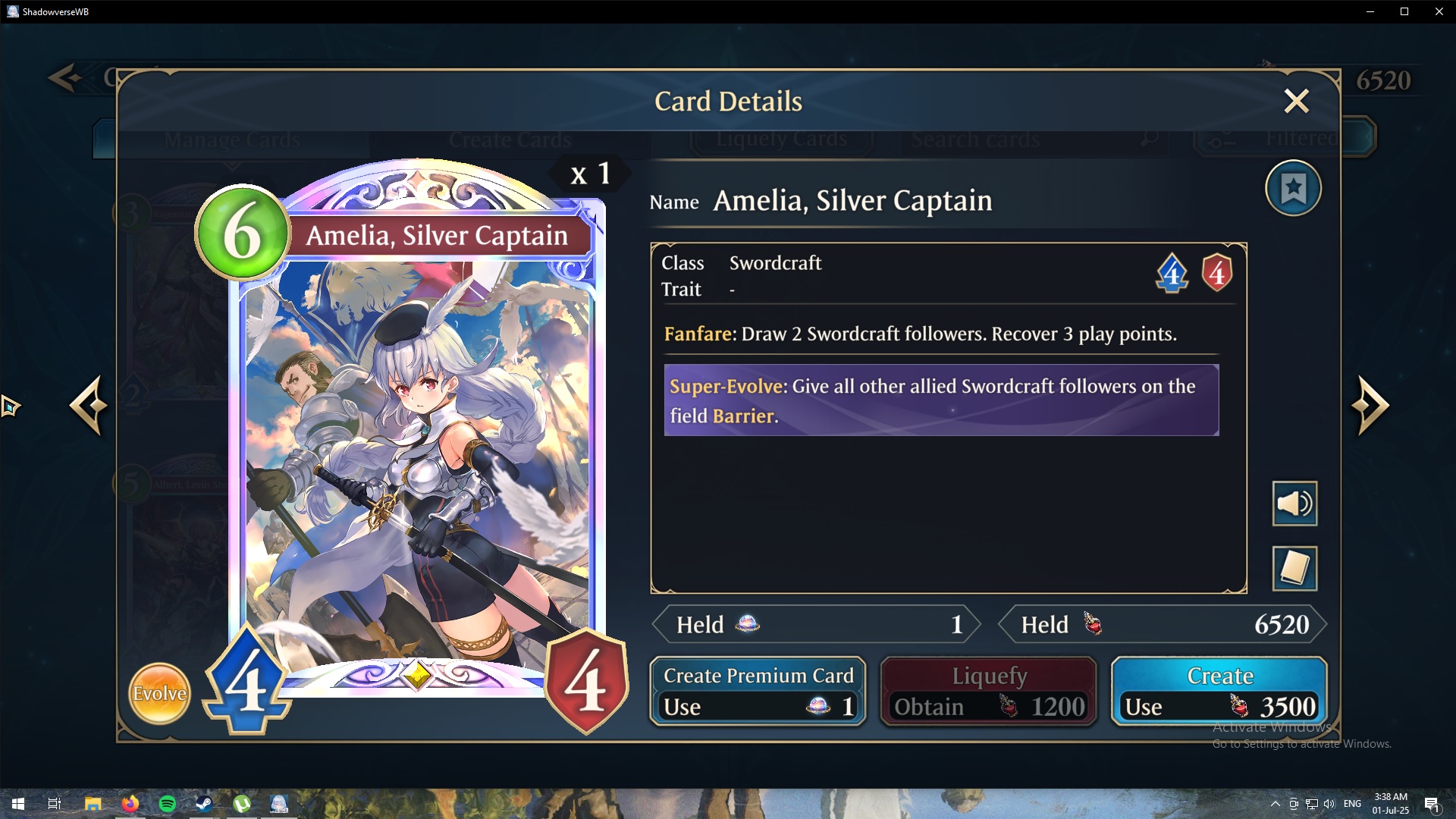Open File Explorer from the taskbar
Screen dimensions: 1456x819
pos(93,804)
